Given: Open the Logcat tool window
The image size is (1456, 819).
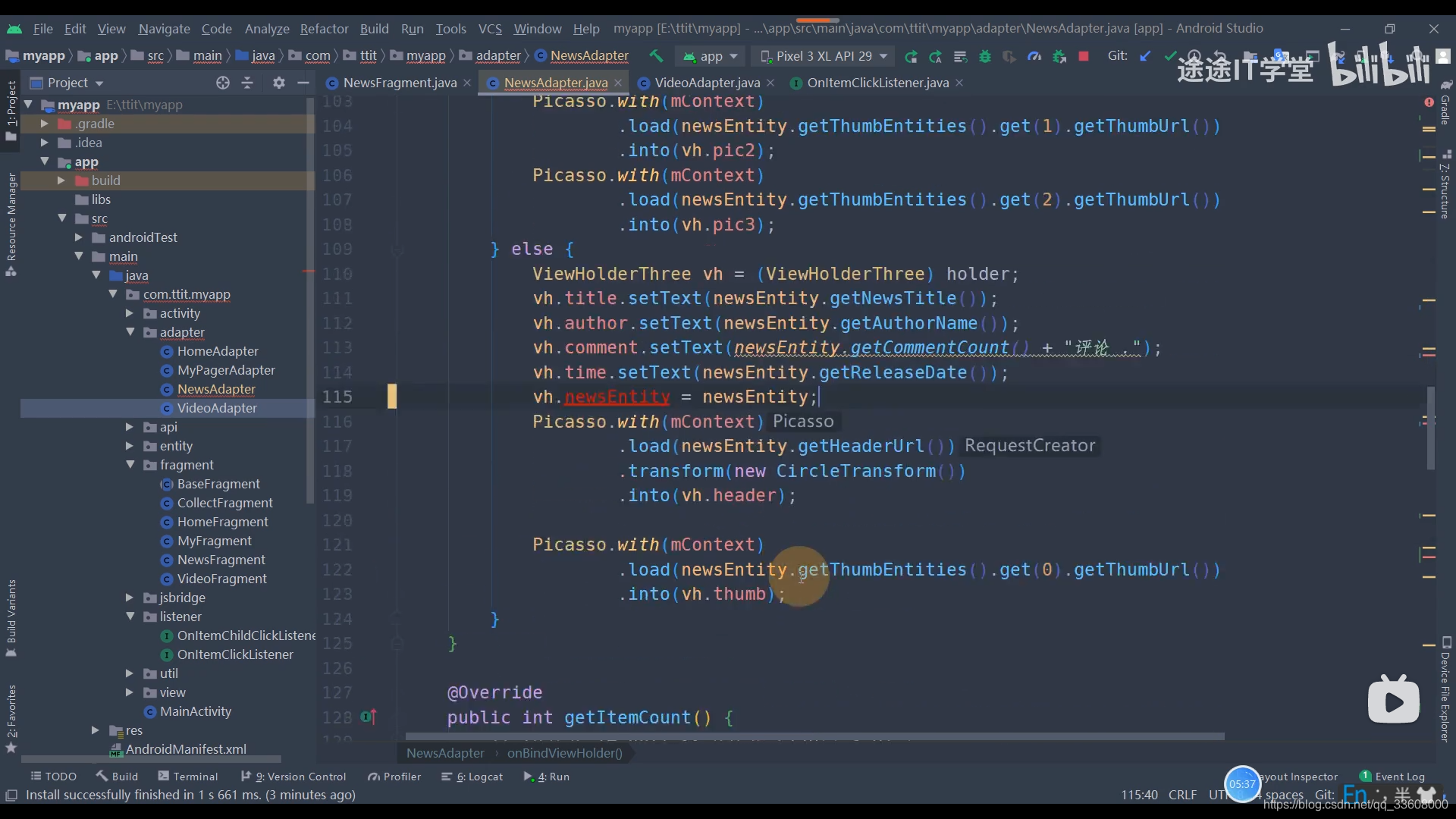Looking at the screenshot, I should click(x=472, y=777).
